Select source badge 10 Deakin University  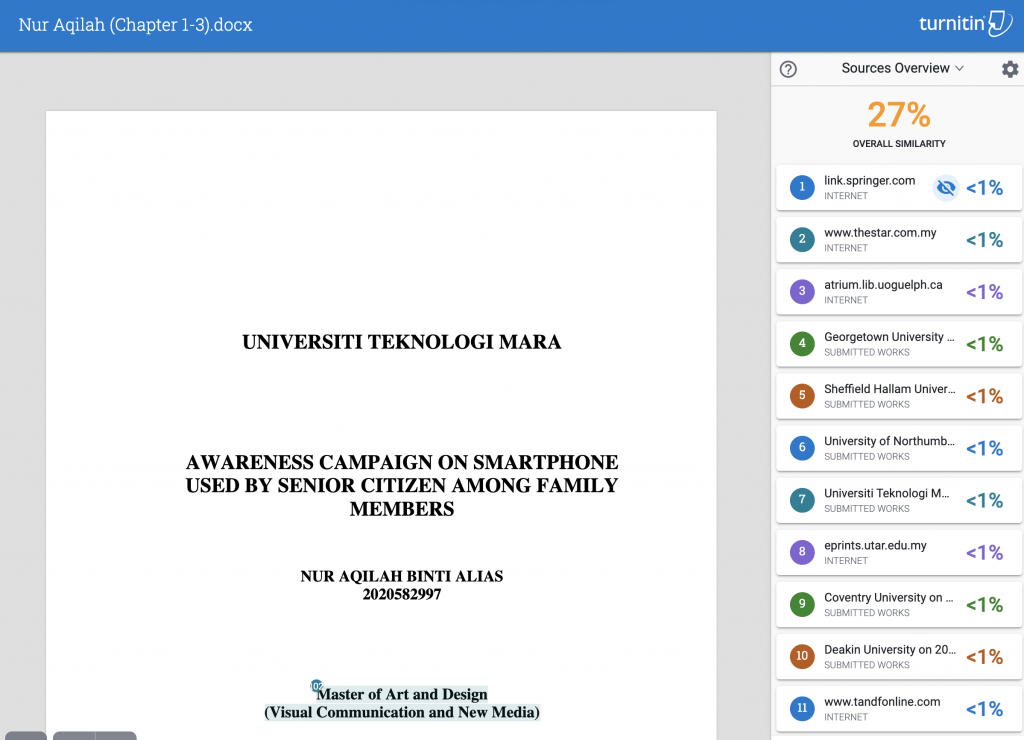tap(802, 656)
